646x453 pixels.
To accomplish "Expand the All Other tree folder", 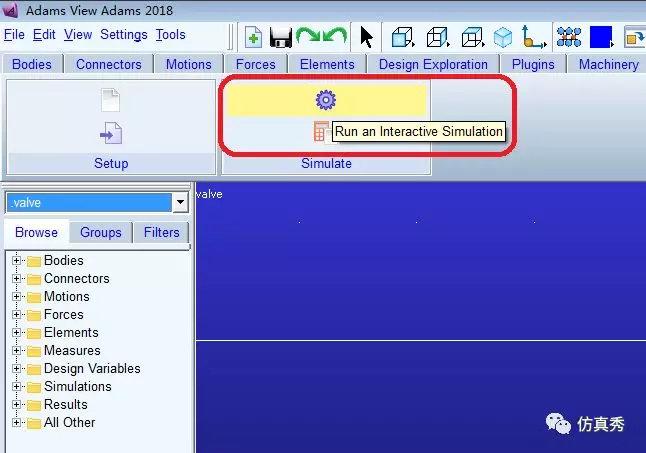I will click(16, 423).
